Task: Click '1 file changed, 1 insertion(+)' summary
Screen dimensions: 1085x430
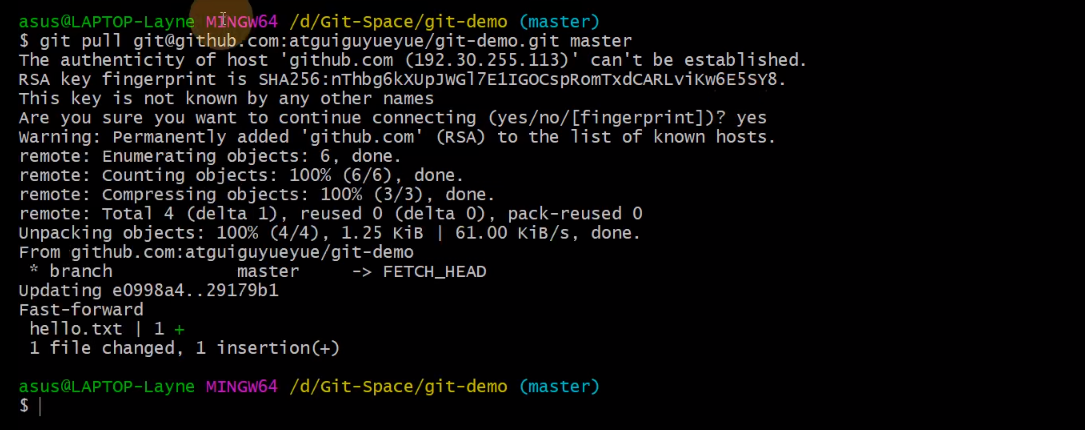Action: tap(184, 348)
